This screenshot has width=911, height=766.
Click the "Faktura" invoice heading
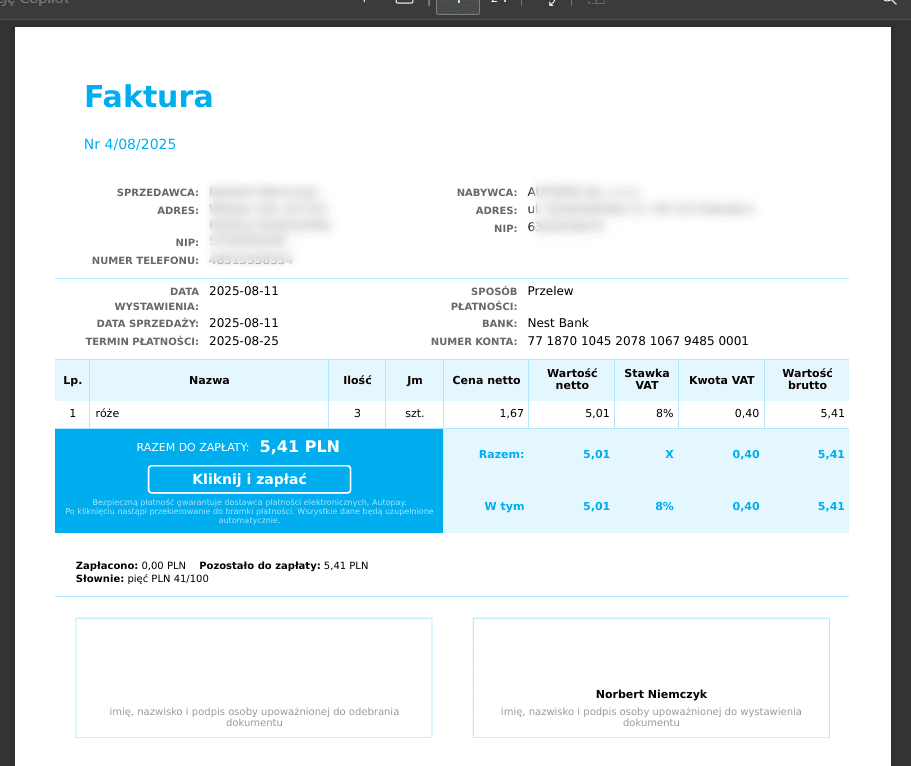[x=148, y=97]
